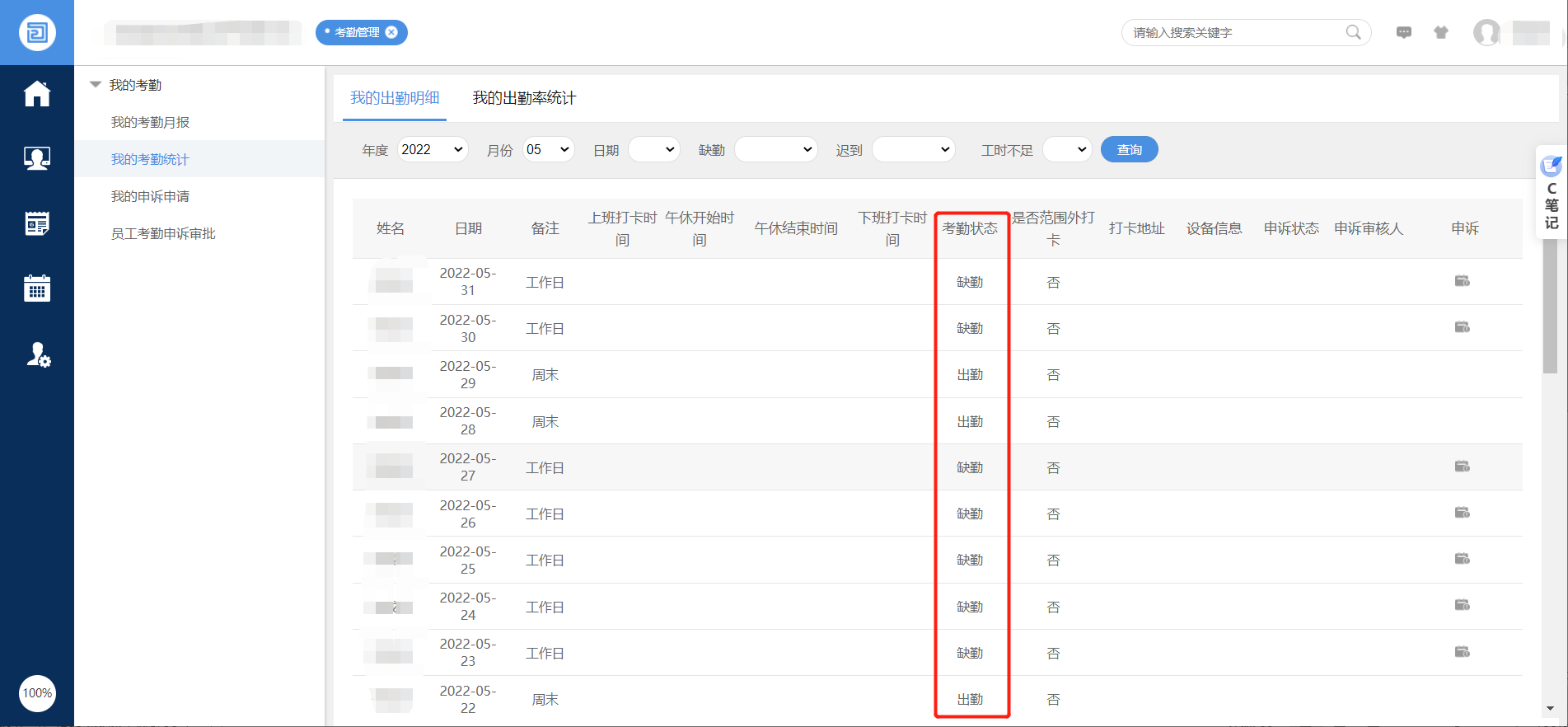Viewport: 1568px width, 727px height.
Task: Open the 月份 month dropdown
Action: coord(548,149)
